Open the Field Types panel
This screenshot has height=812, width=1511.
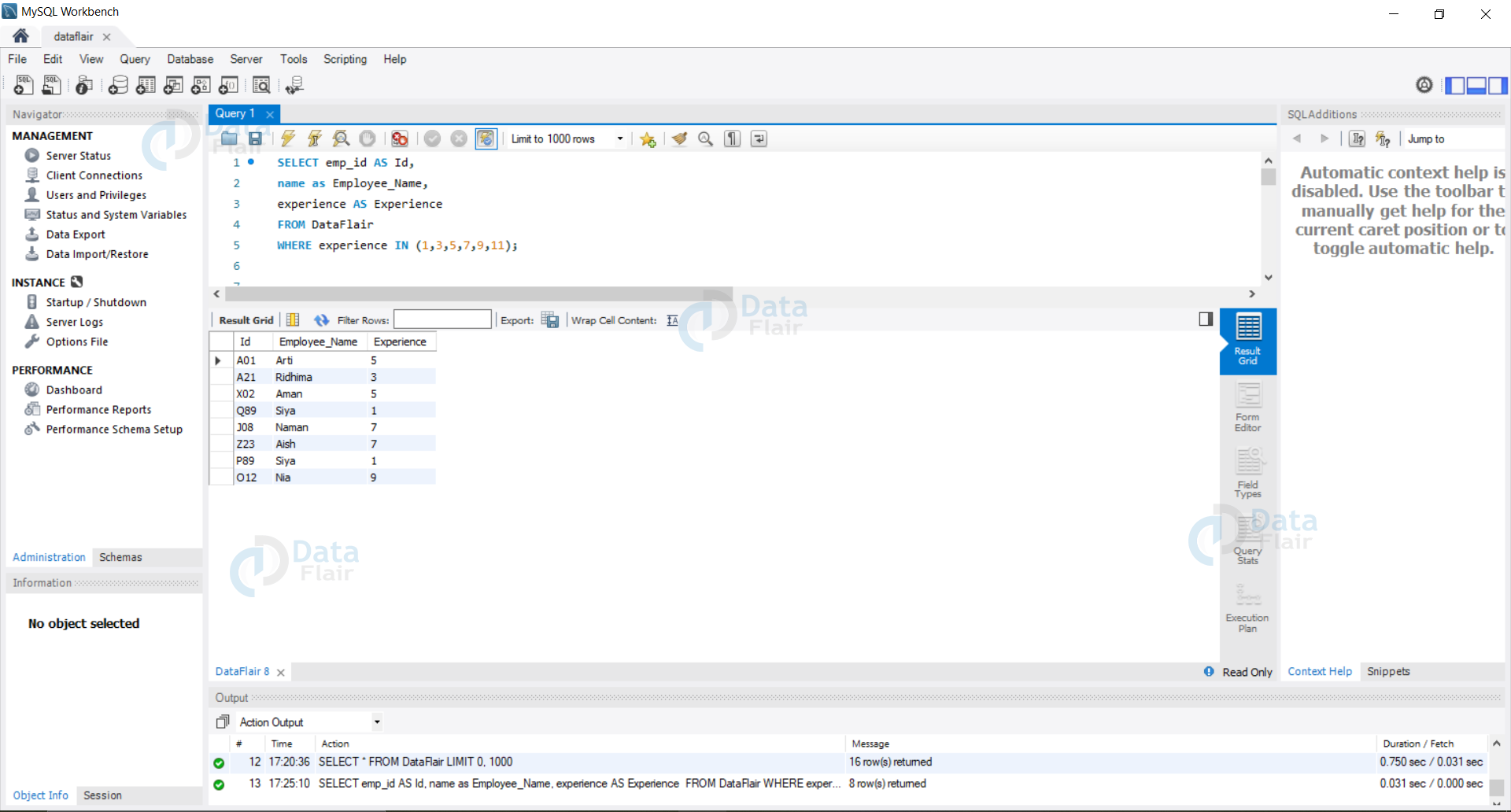1247,473
